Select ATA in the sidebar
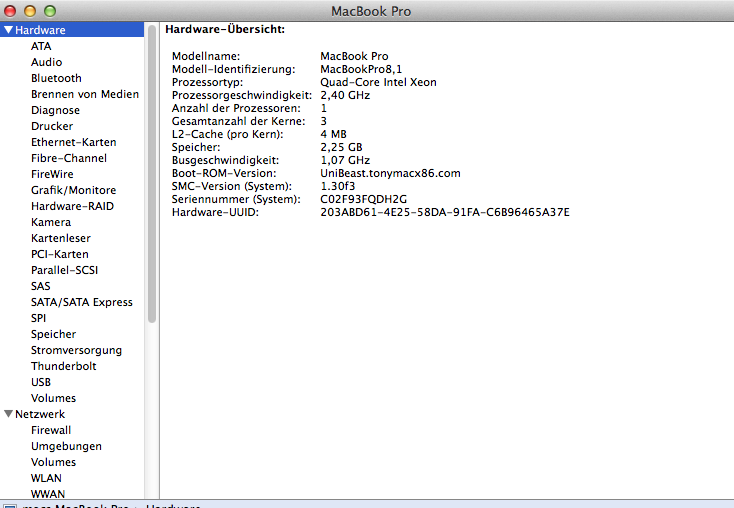734x508 pixels. point(41,46)
